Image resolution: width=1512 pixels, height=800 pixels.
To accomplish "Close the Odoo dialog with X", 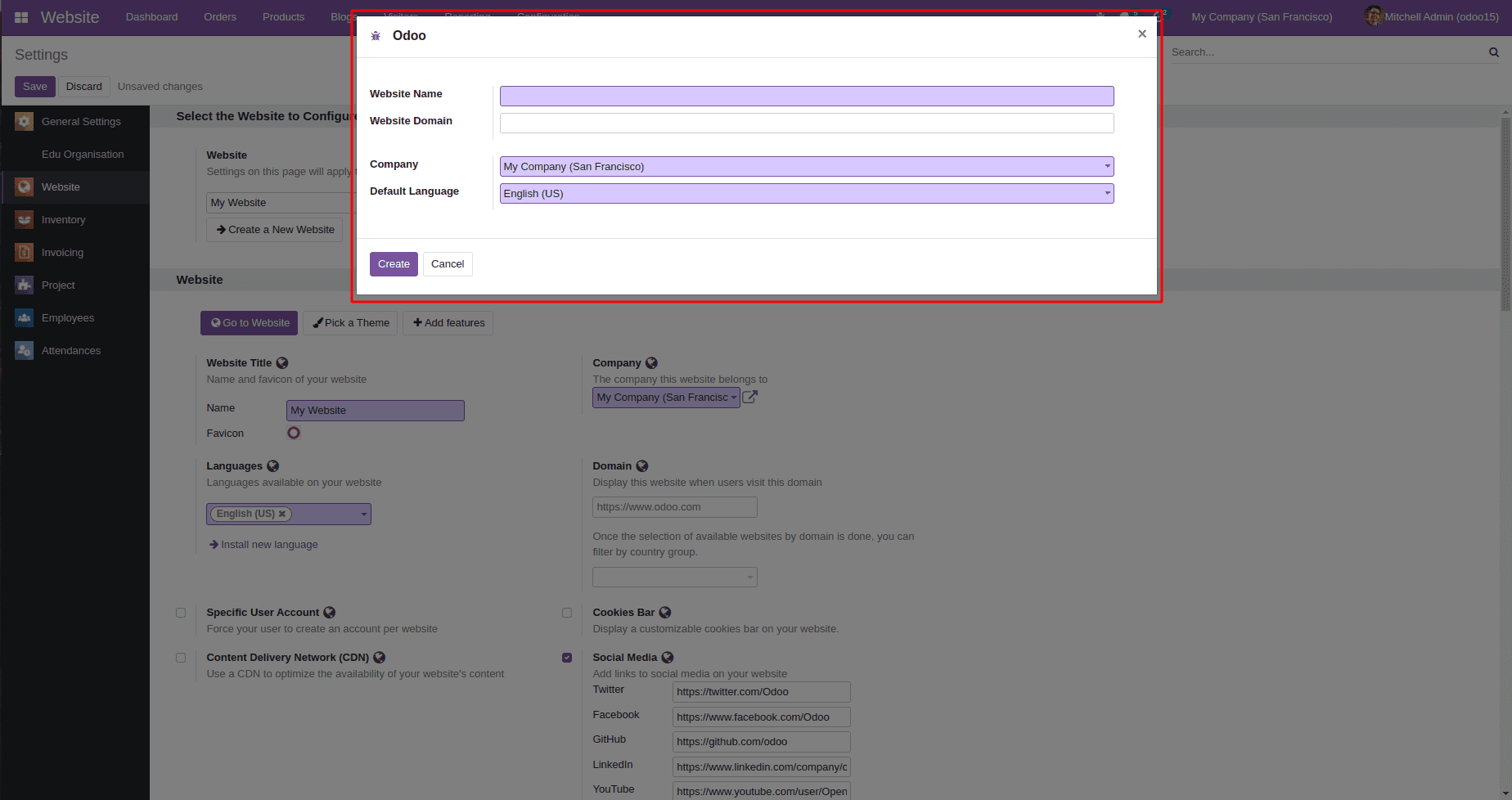I will tap(1142, 34).
